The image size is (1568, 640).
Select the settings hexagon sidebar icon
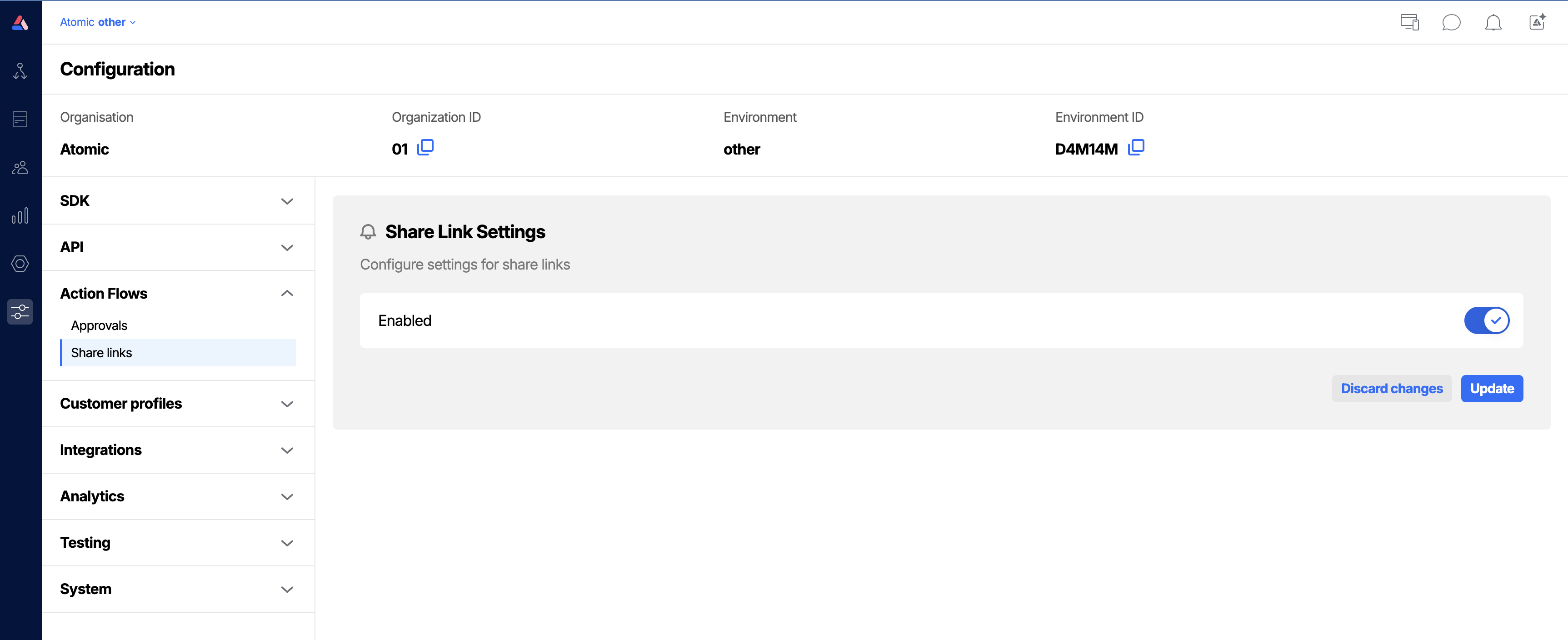20,264
